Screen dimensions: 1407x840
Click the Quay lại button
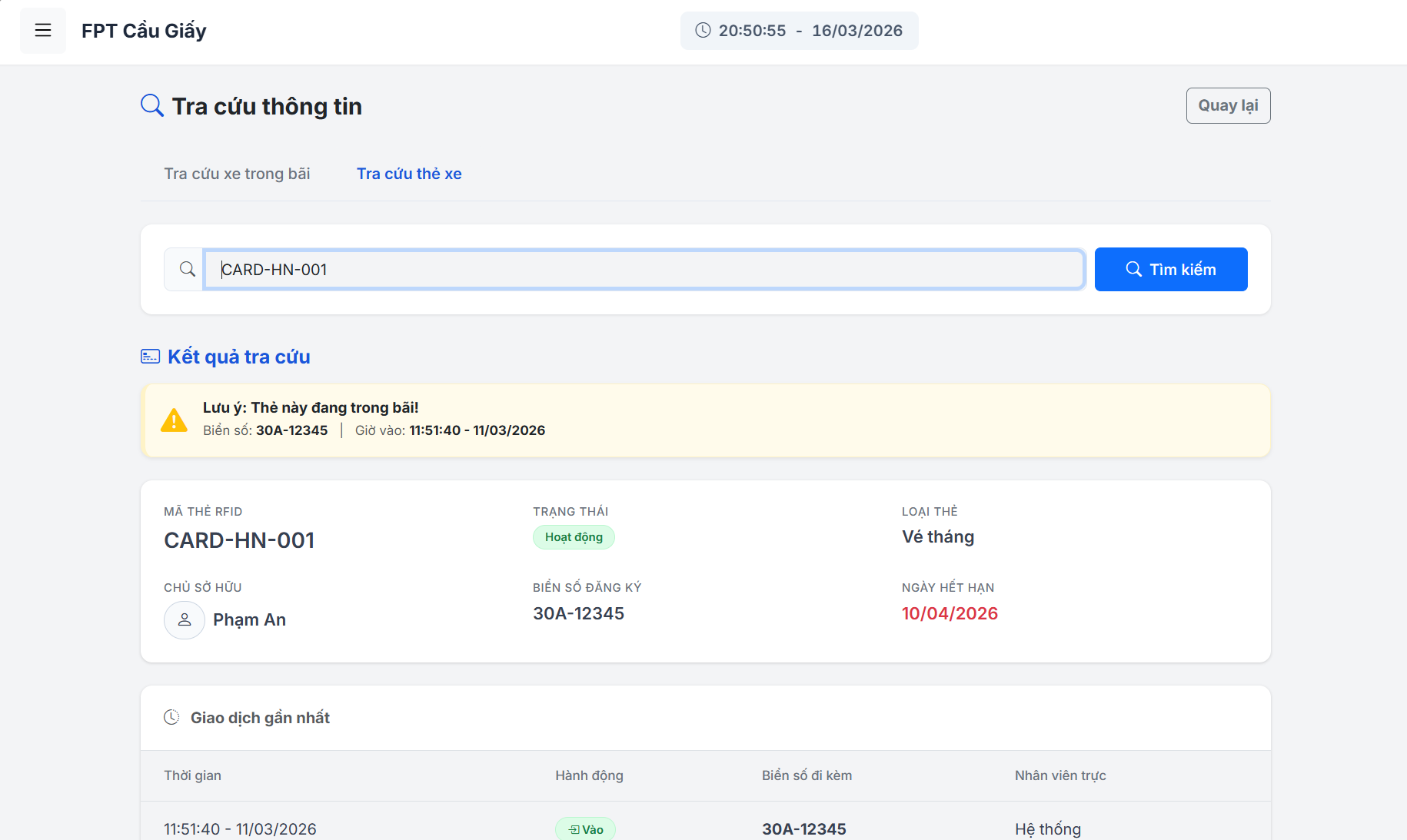point(1228,105)
